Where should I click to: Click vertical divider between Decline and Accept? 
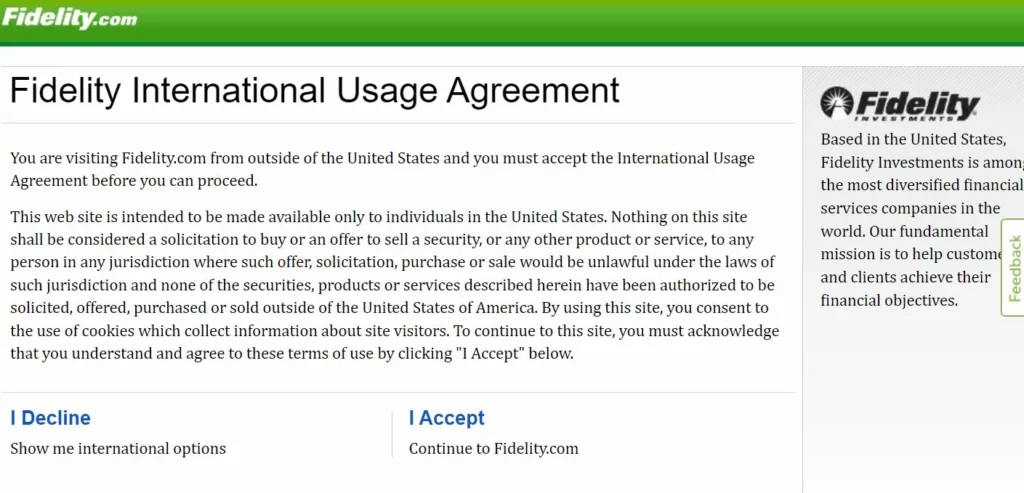pyautogui.click(x=392, y=434)
